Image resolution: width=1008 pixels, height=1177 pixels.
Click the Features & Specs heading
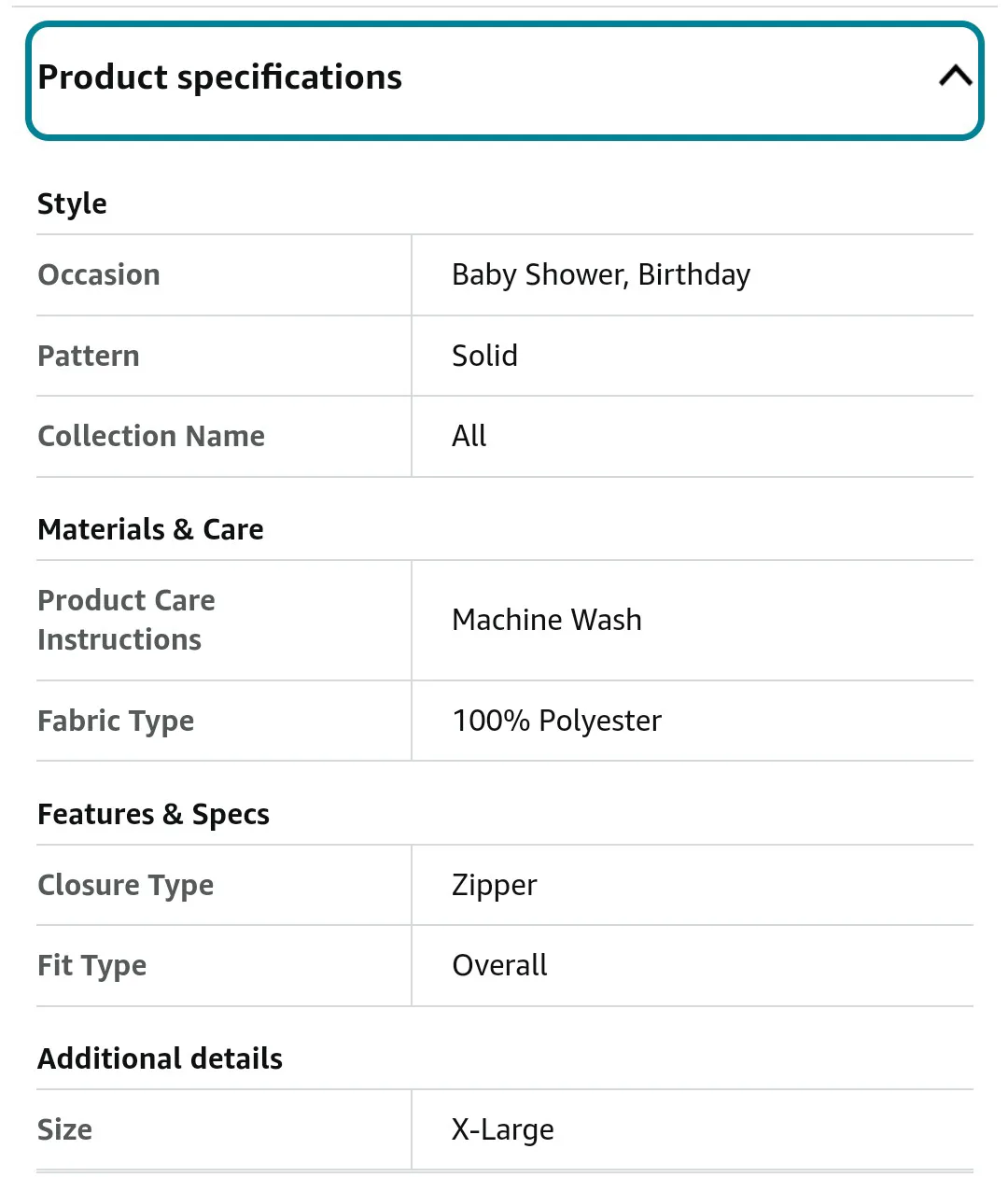coord(153,814)
